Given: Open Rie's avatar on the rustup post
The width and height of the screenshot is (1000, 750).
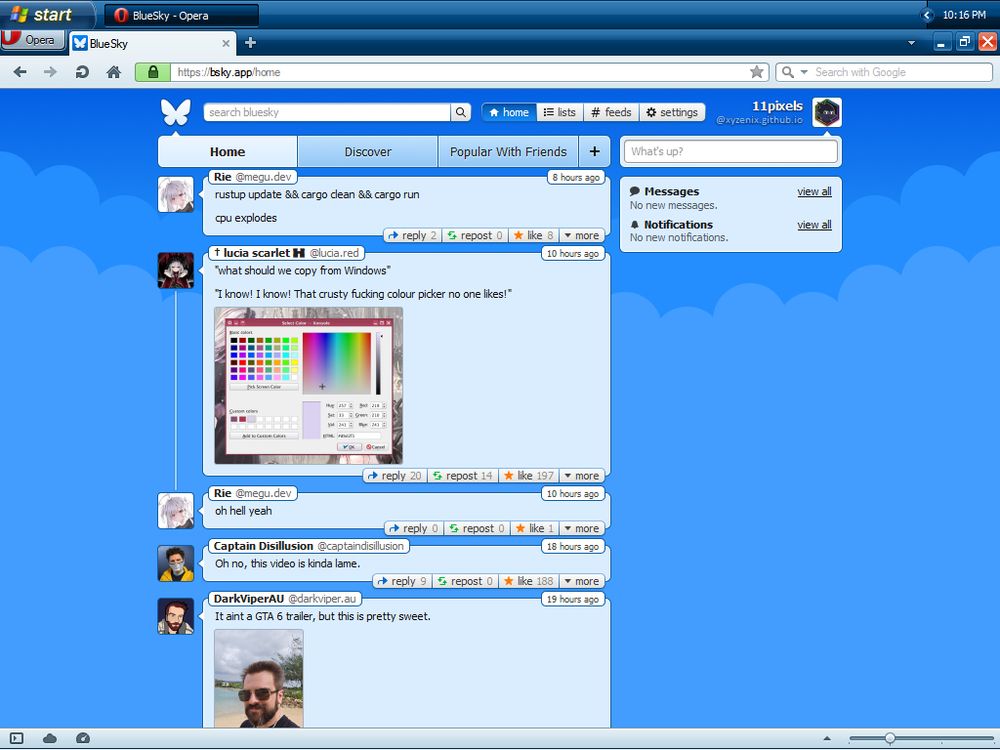Looking at the screenshot, I should [175, 195].
